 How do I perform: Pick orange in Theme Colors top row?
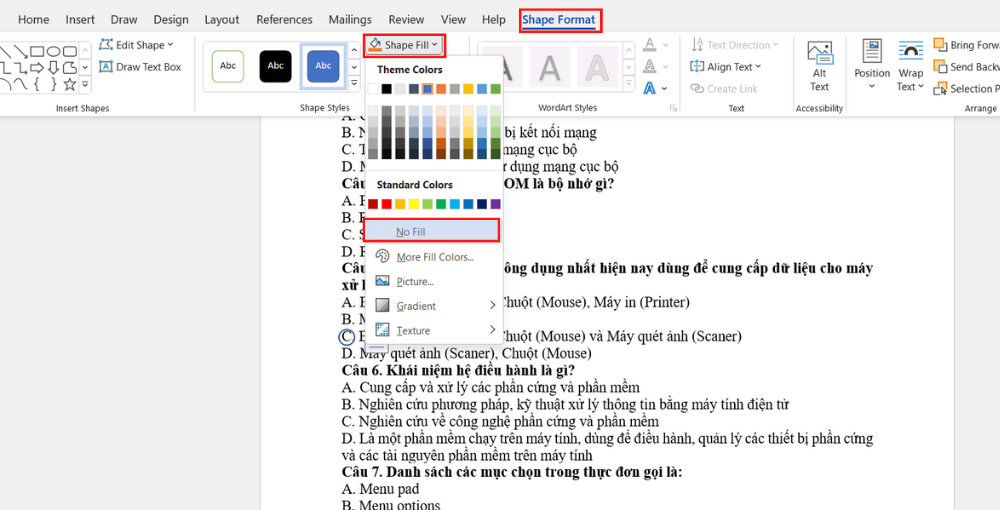[441, 89]
